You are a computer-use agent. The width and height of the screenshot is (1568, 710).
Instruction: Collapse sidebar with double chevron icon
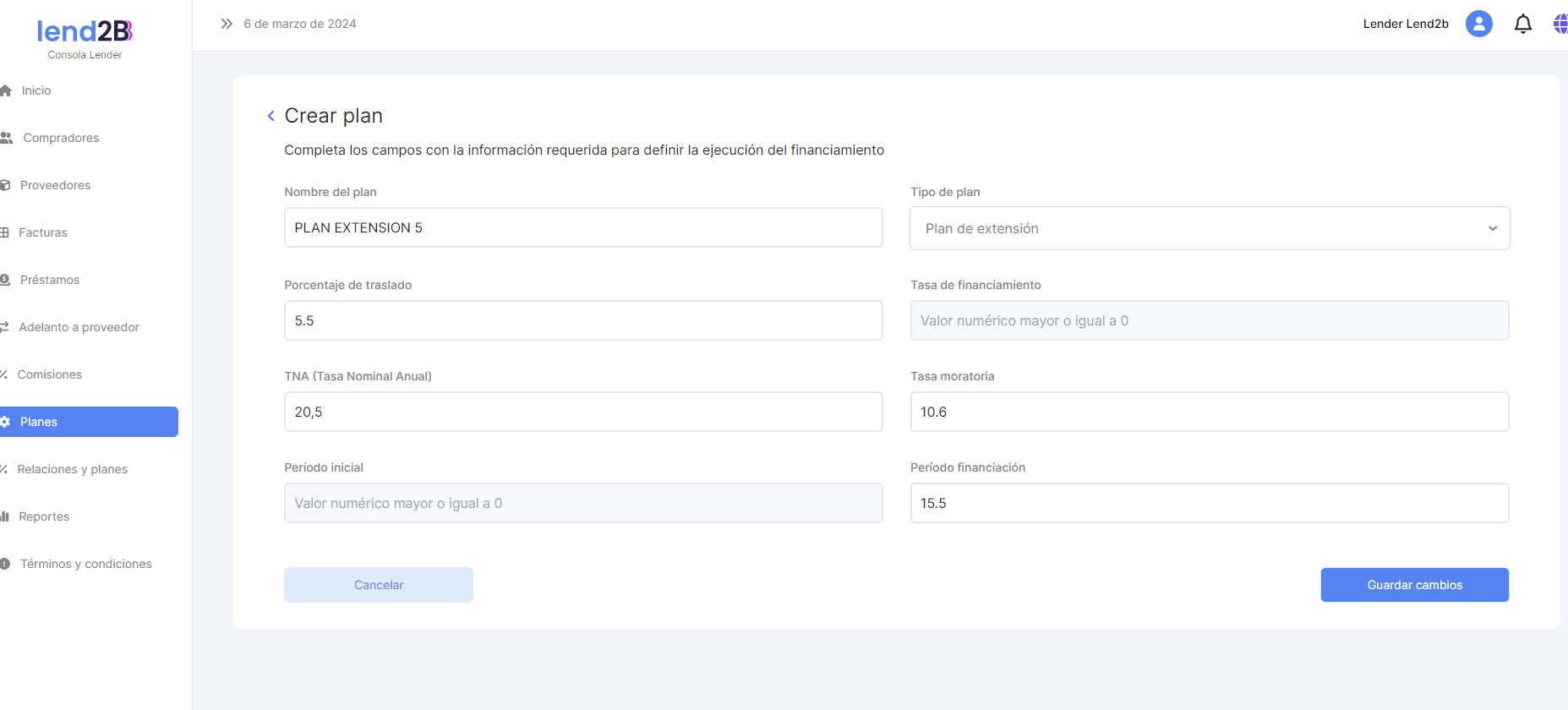click(x=227, y=24)
